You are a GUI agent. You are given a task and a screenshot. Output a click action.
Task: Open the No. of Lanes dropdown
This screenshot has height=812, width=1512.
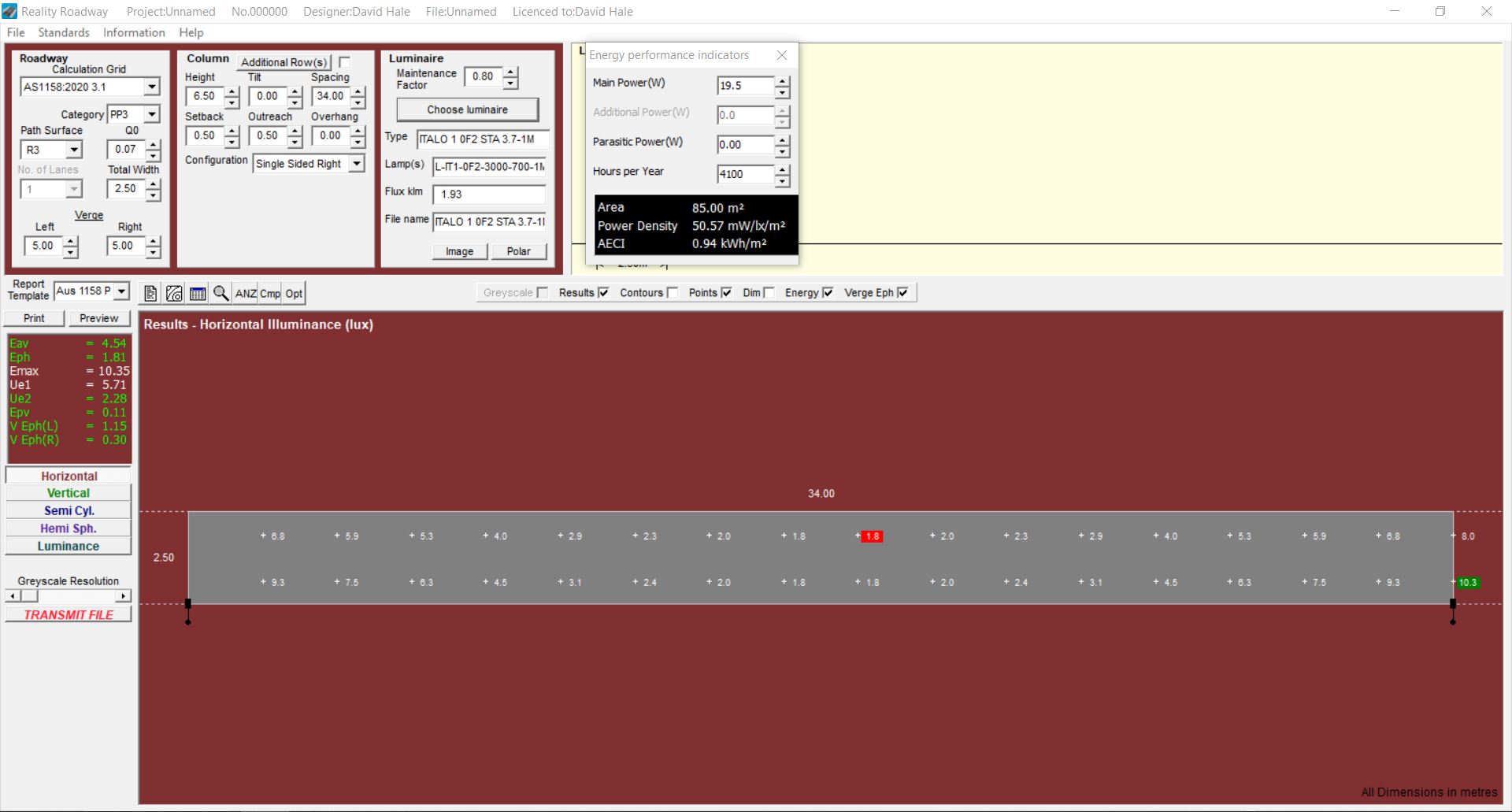point(74,189)
